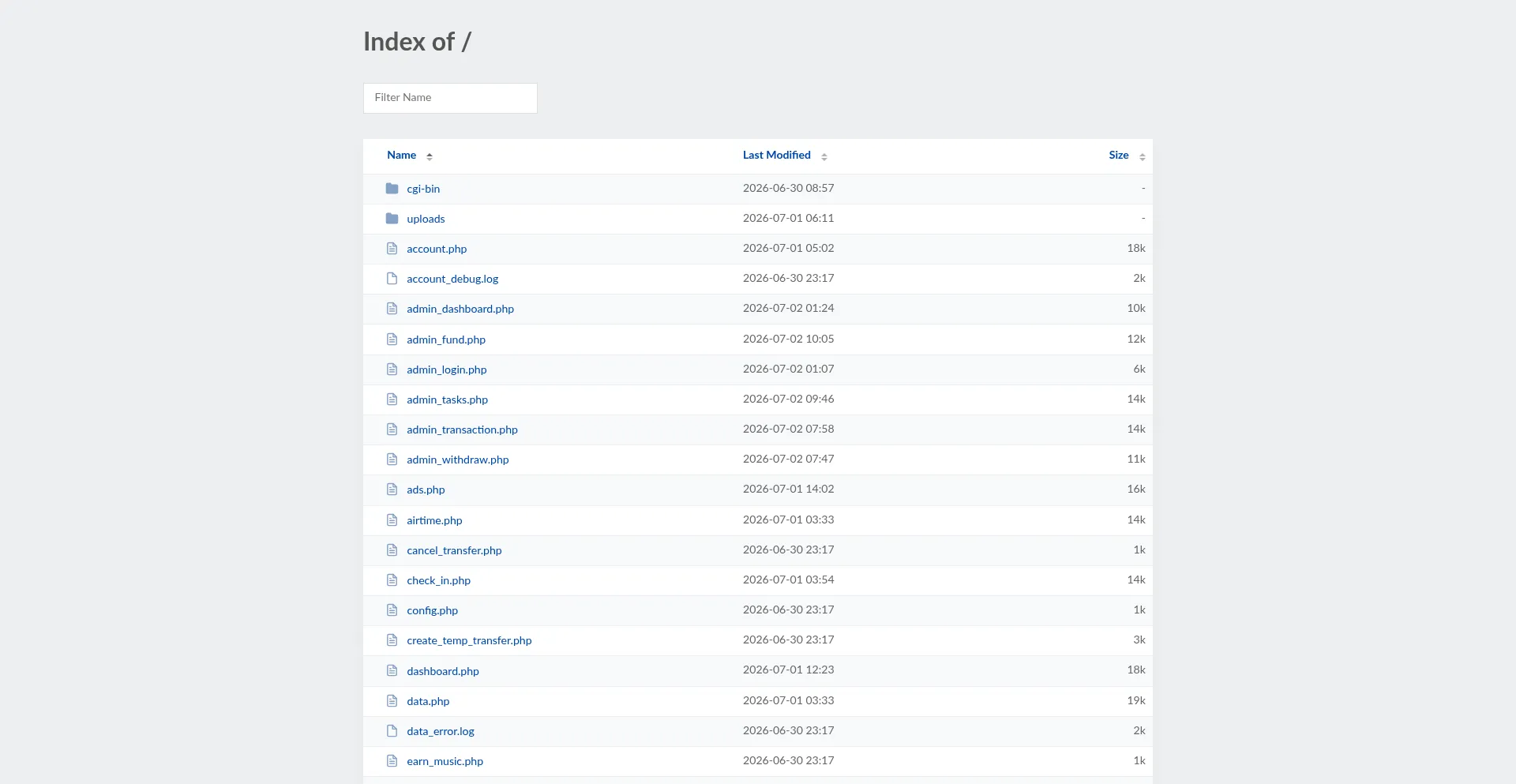This screenshot has height=784, width=1516.
Task: Click the file icon beside admin_tasks.php
Action: point(392,400)
